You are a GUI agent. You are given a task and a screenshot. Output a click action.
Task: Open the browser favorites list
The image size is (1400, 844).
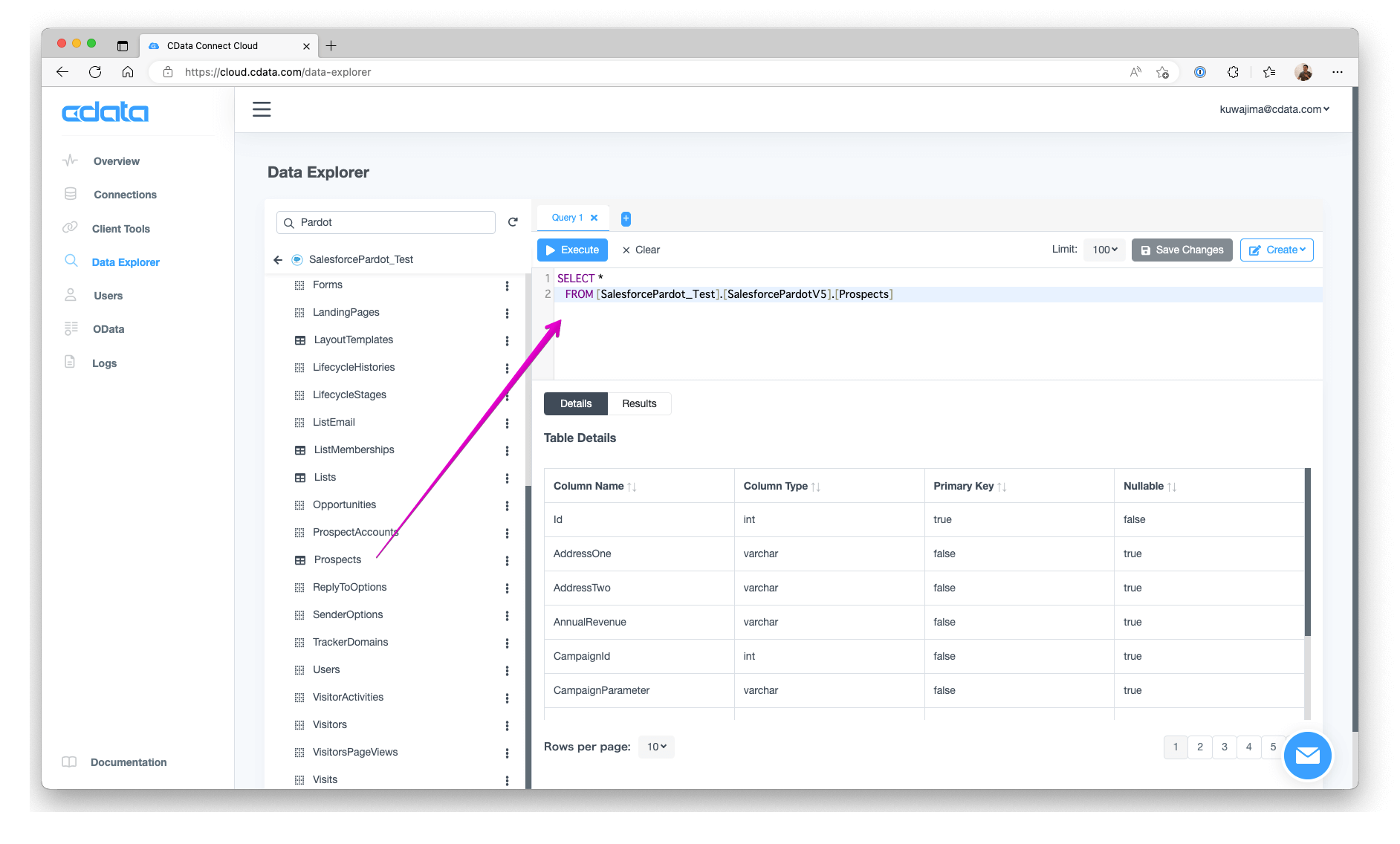1269,72
